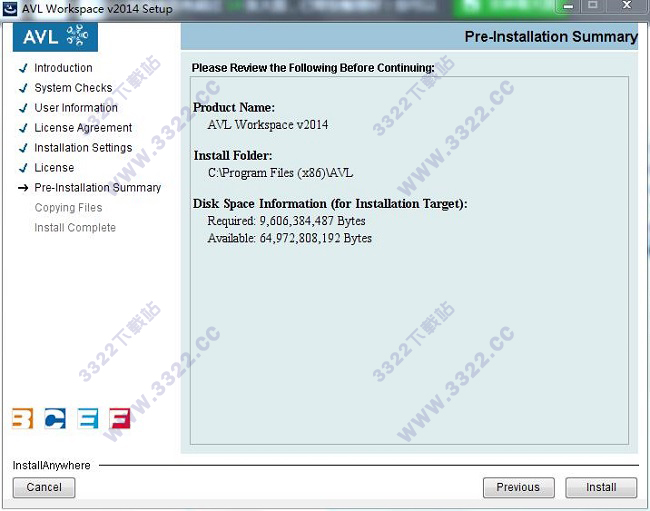Click the checkmark next to System Checks

pos(23,88)
